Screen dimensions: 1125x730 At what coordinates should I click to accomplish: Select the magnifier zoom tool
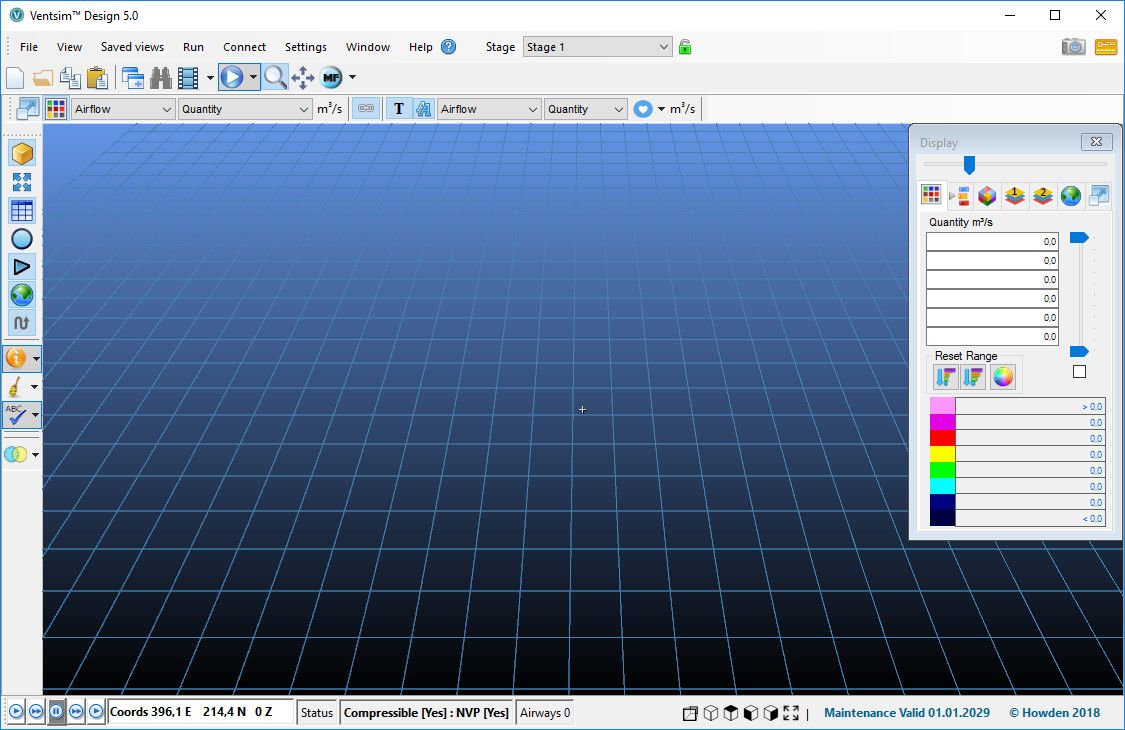tap(275, 77)
